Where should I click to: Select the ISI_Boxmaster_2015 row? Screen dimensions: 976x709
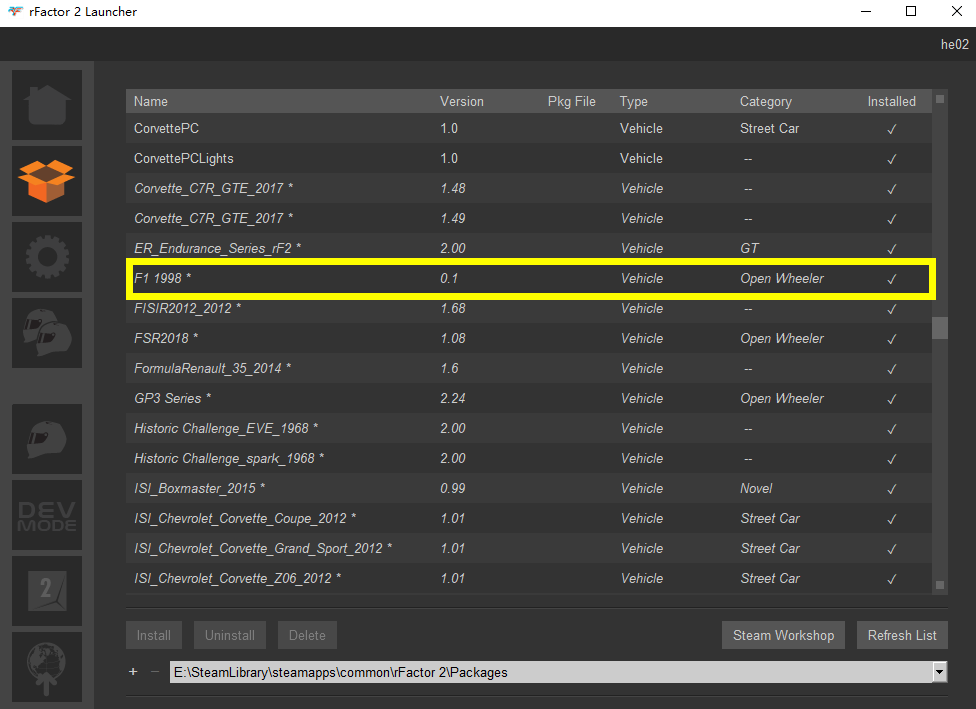[528, 488]
